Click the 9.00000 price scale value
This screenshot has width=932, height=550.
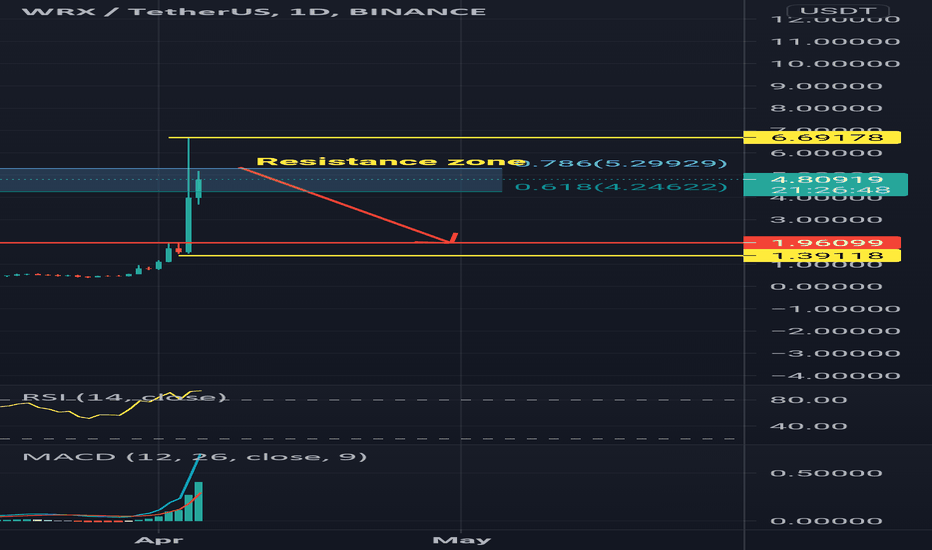coord(826,86)
